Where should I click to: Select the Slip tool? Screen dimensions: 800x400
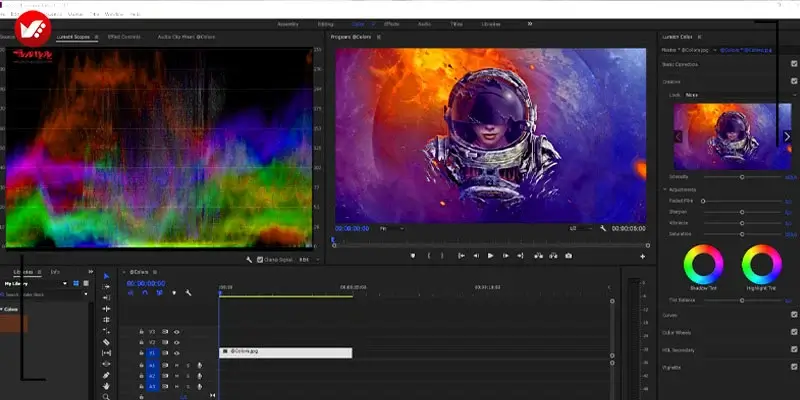[107, 353]
